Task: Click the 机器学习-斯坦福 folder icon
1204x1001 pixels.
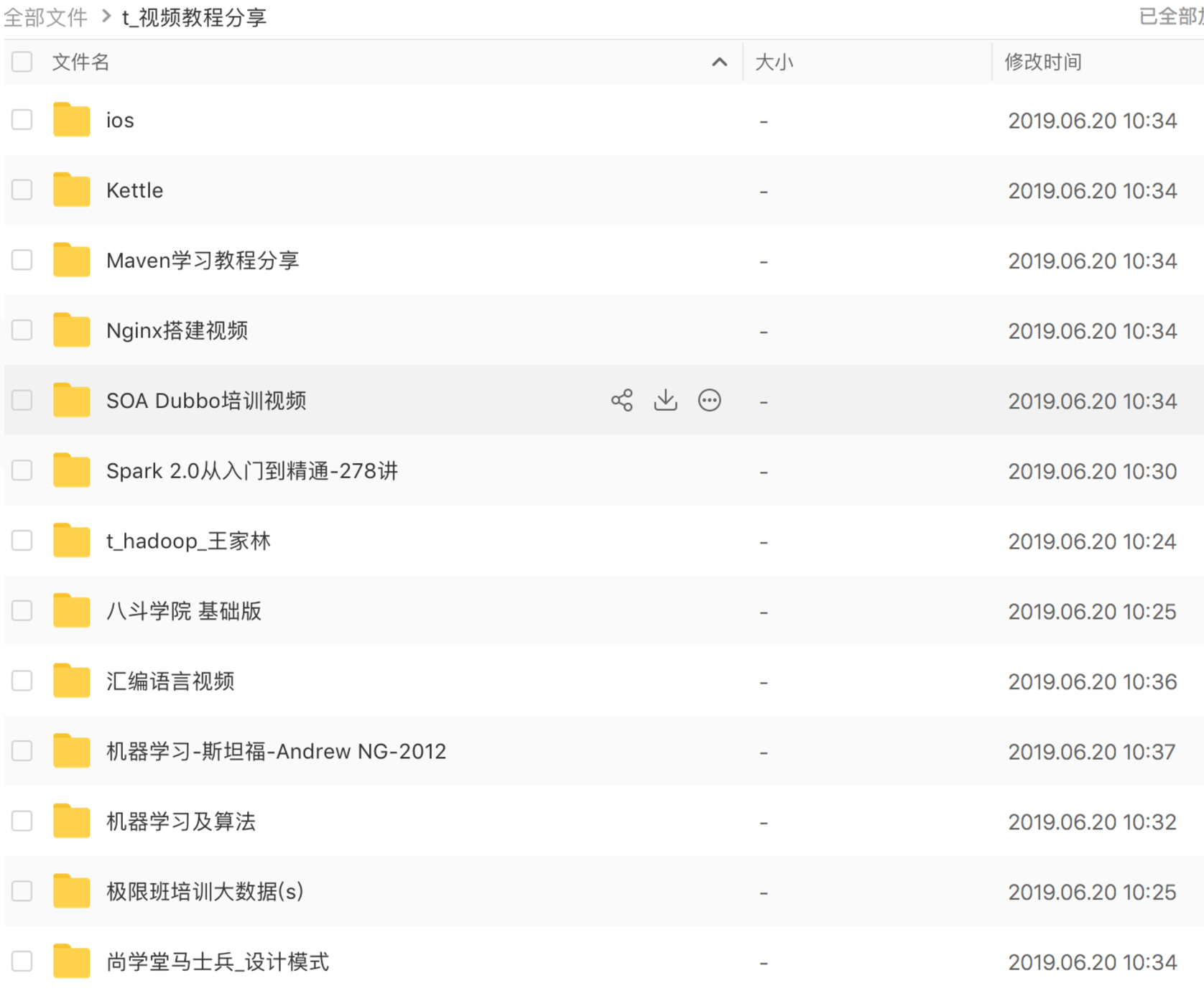Action: (x=72, y=750)
